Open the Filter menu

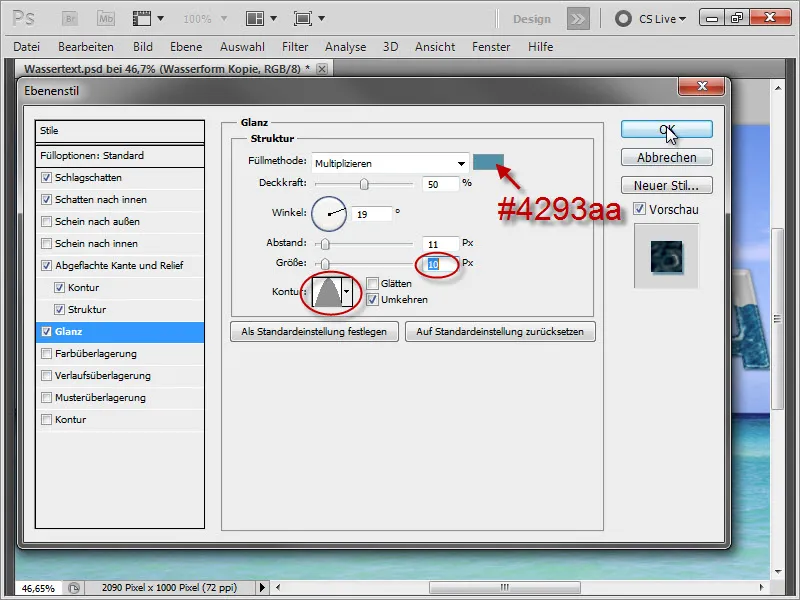click(295, 47)
